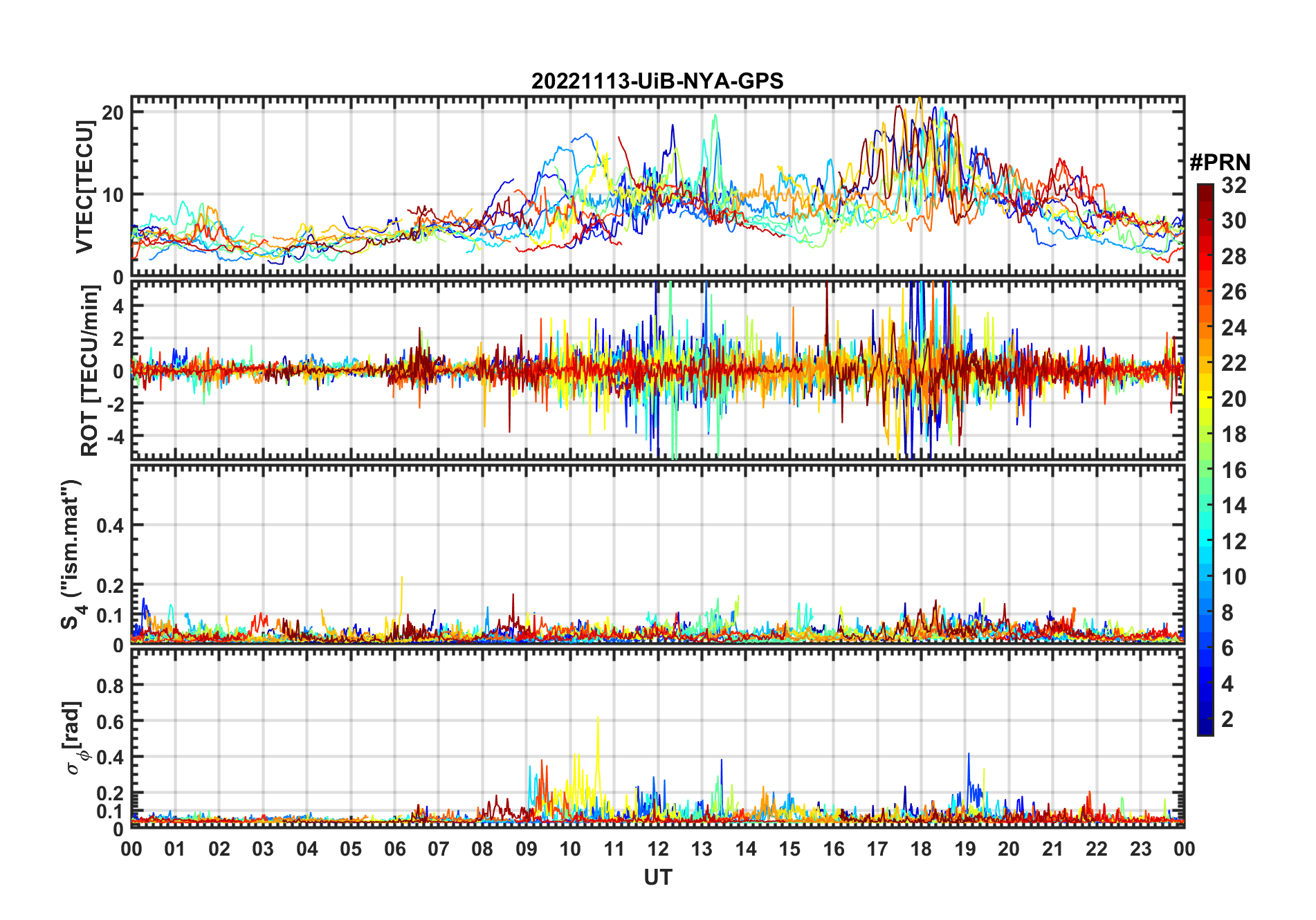Click sigma phi y-axis tick label 0.6
The height and width of the screenshot is (920, 1316).
click(110, 721)
